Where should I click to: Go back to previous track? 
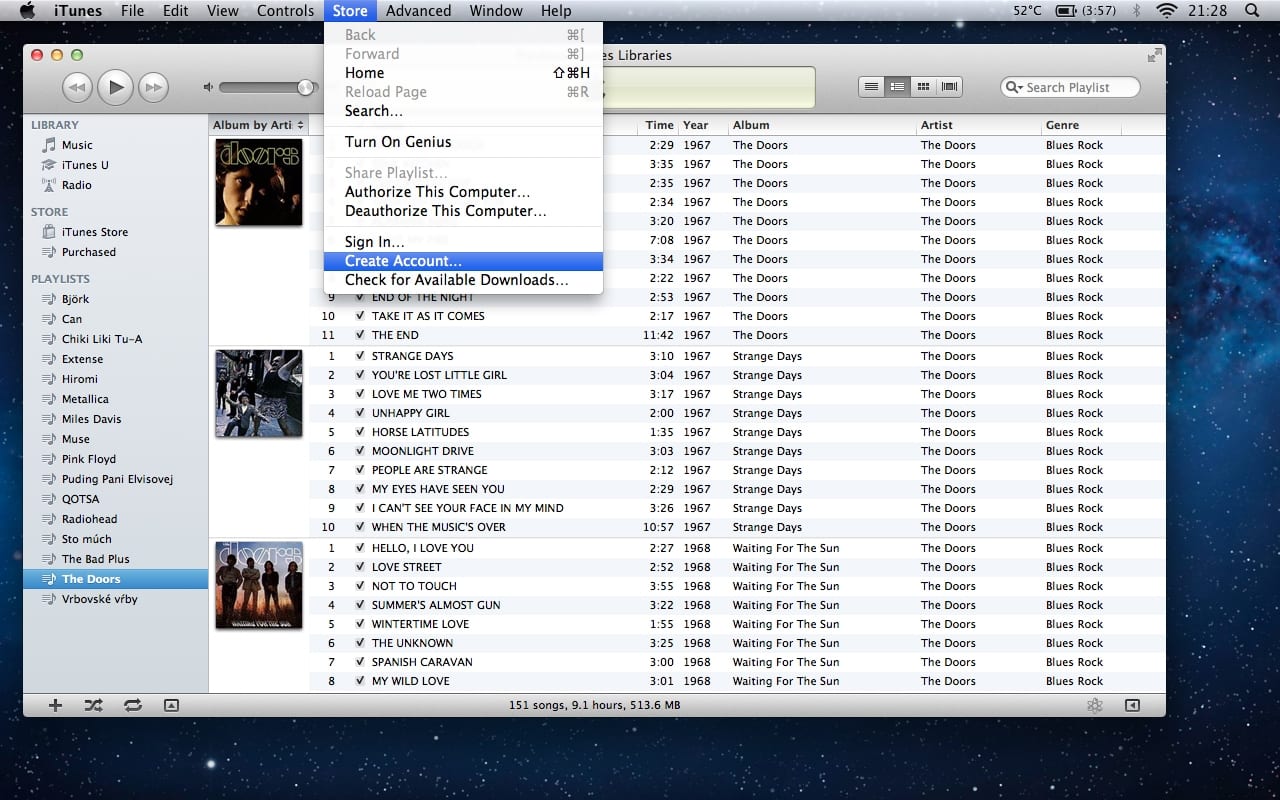coord(78,88)
